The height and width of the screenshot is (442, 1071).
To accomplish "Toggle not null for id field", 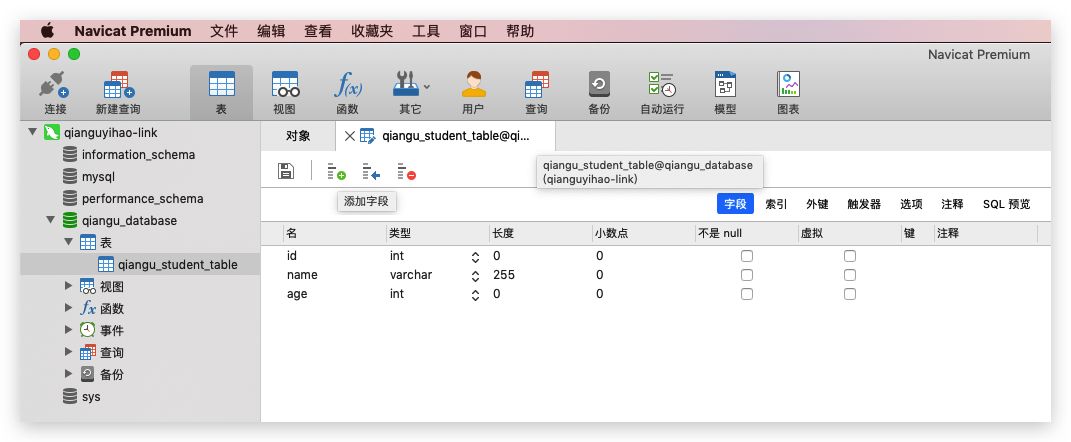I will [747, 256].
